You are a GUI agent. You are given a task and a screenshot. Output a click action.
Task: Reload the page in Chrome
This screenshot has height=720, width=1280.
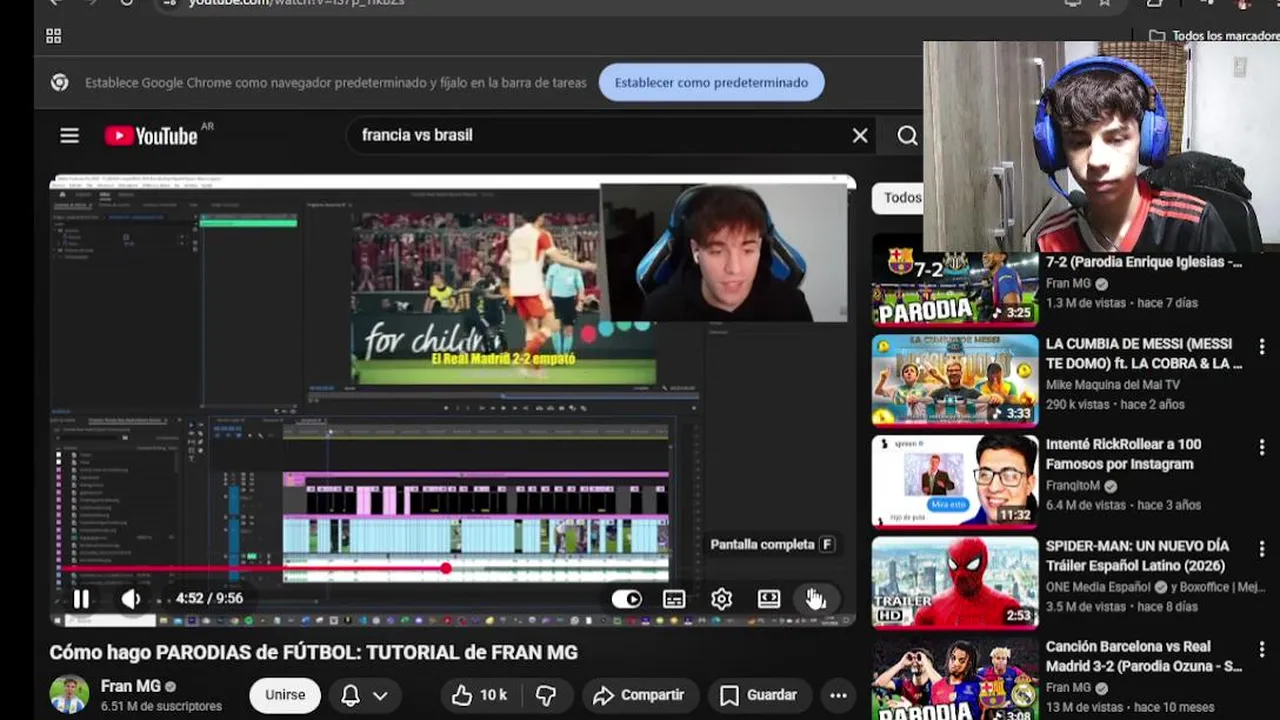[127, 3]
